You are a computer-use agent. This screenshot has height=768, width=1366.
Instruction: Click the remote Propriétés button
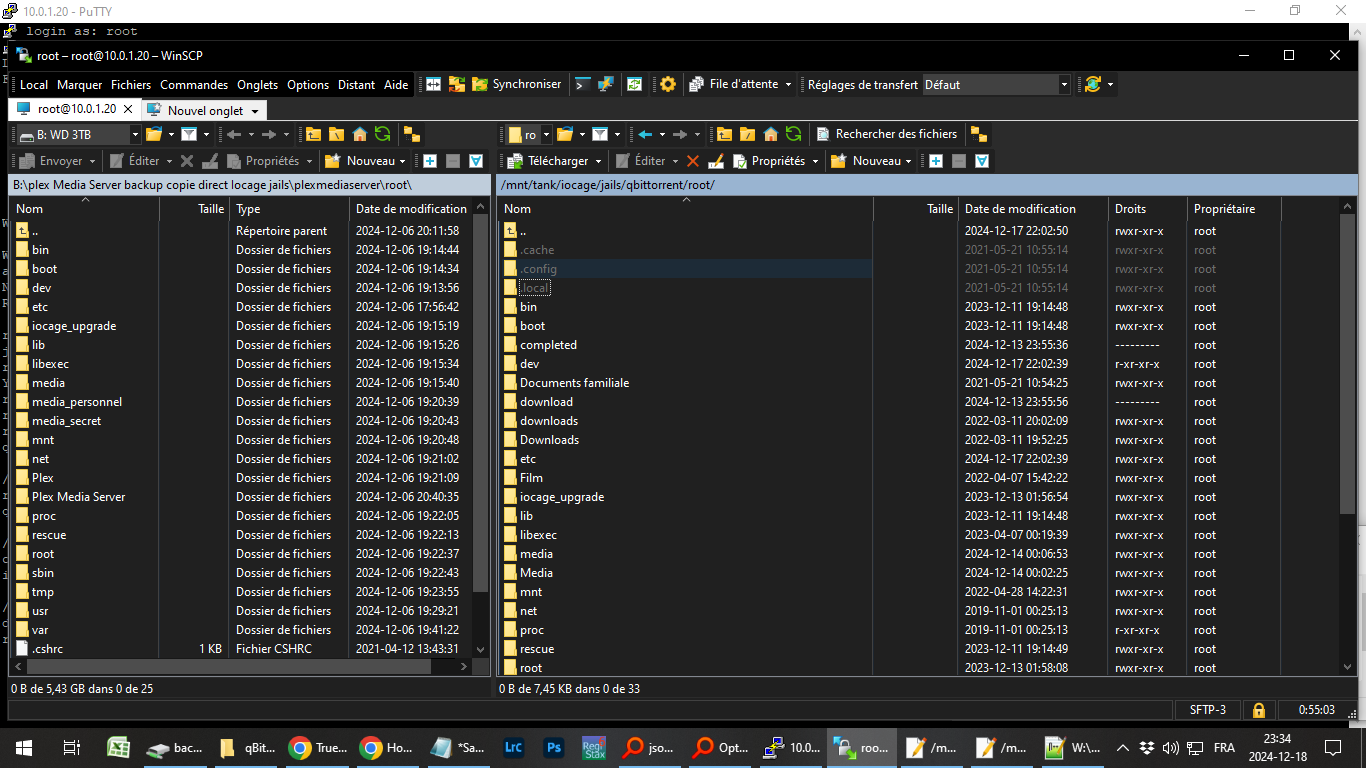(769, 161)
